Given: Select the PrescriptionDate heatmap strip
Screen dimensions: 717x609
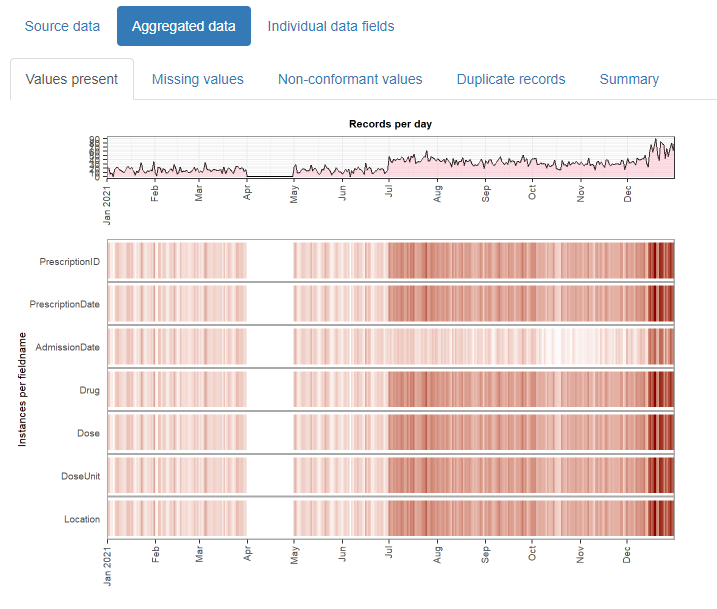Looking at the screenshot, I should 391,304.
